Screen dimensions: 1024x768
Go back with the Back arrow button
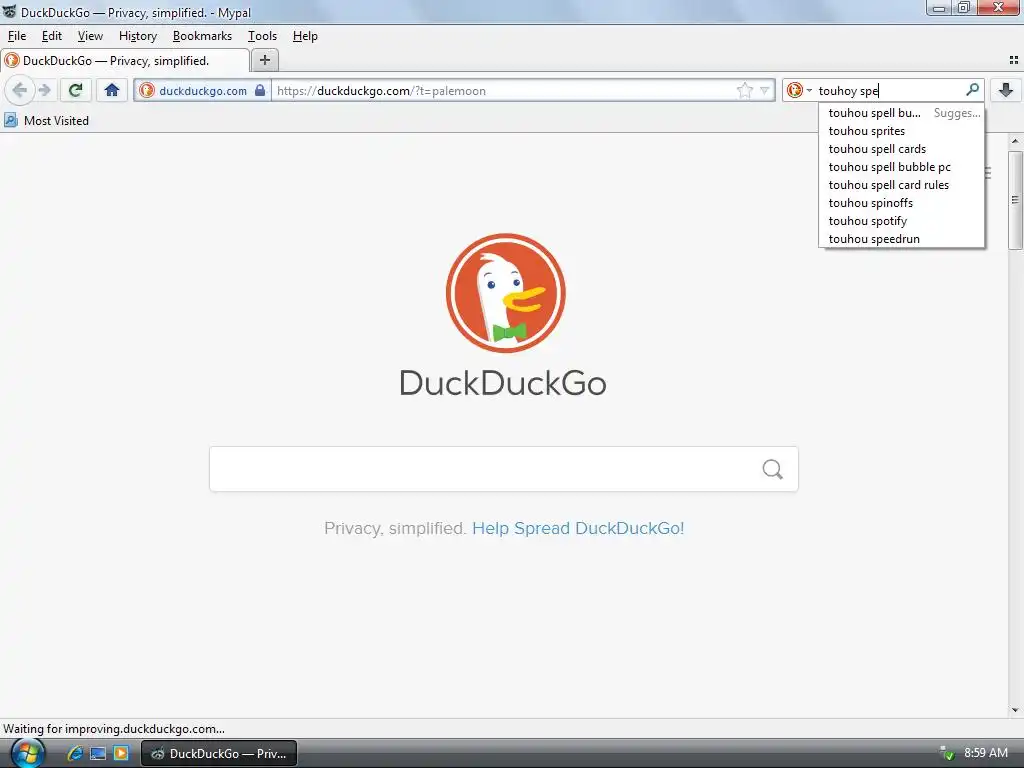point(20,90)
